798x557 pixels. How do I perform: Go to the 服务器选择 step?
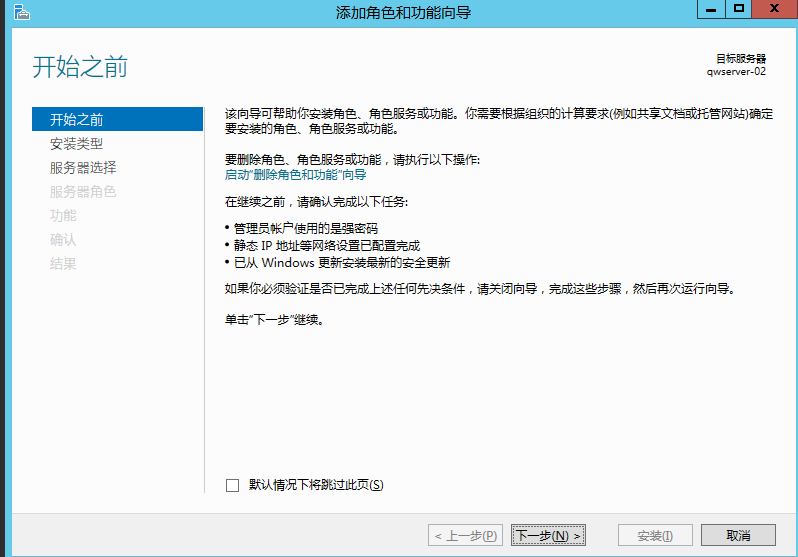tap(83, 168)
